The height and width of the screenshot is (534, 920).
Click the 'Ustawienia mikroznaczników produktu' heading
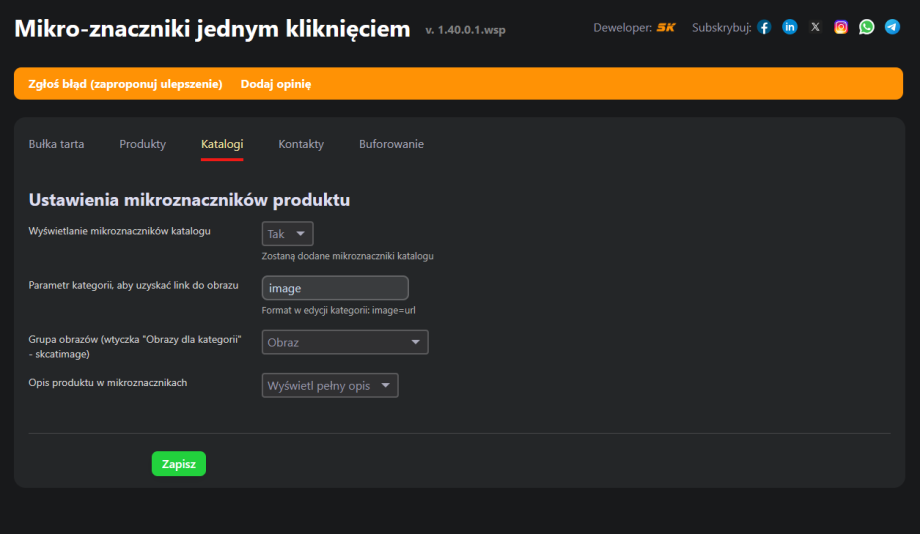190,200
